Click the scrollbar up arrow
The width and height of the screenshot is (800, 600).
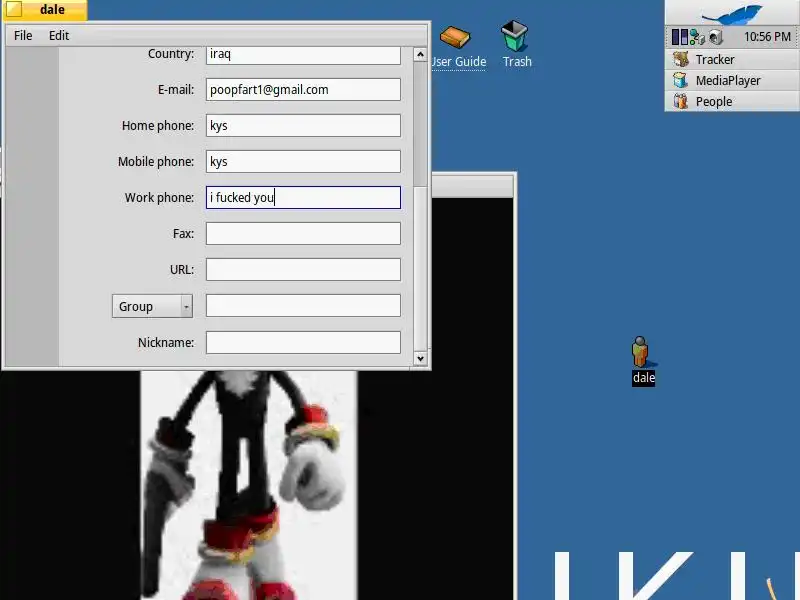pos(420,54)
